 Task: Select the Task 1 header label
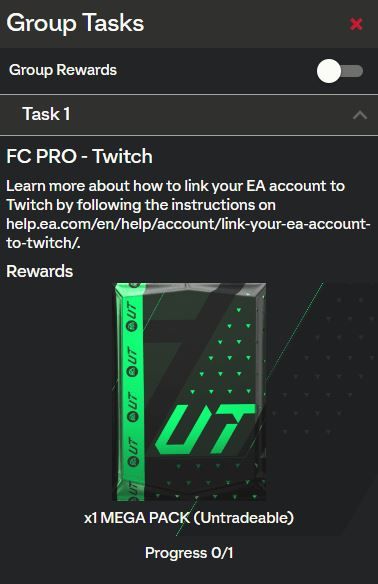[x=46, y=114]
